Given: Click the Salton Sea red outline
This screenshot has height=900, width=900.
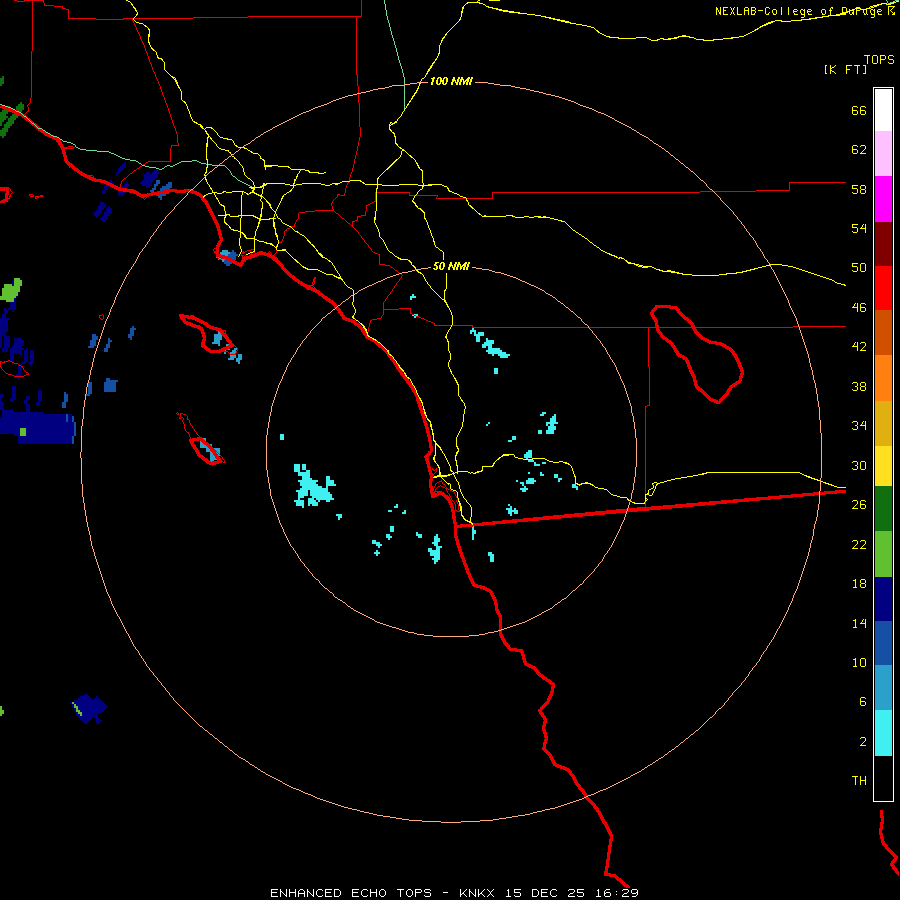Looking at the screenshot, I should click(x=697, y=354).
